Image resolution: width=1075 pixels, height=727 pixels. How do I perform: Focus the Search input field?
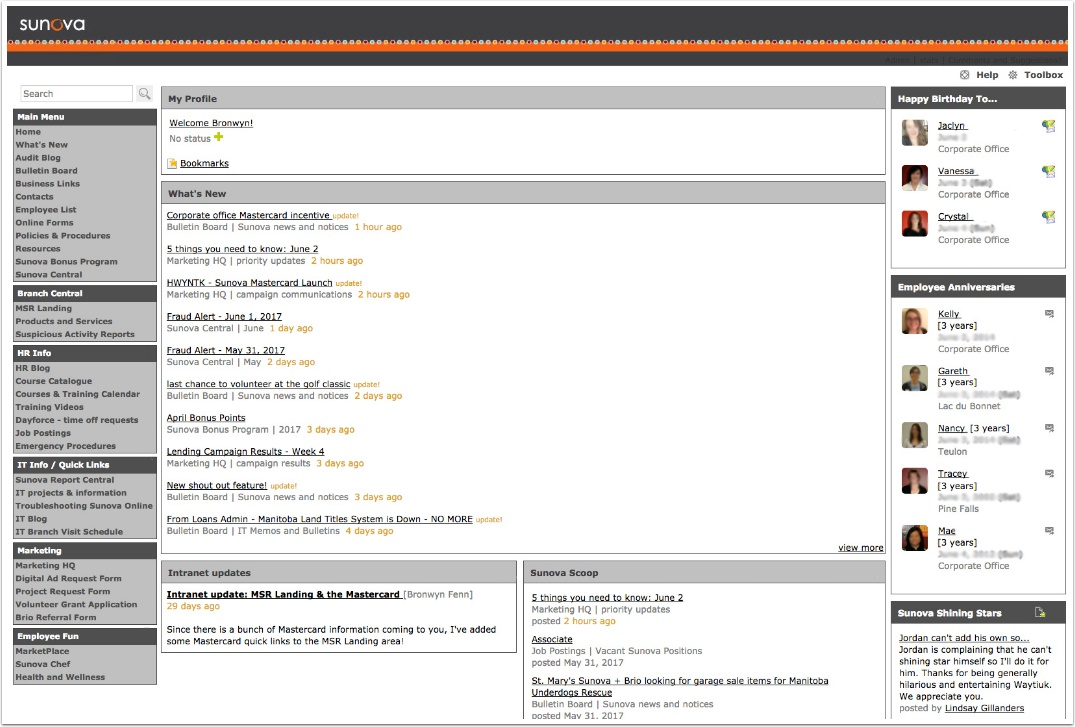click(76, 93)
